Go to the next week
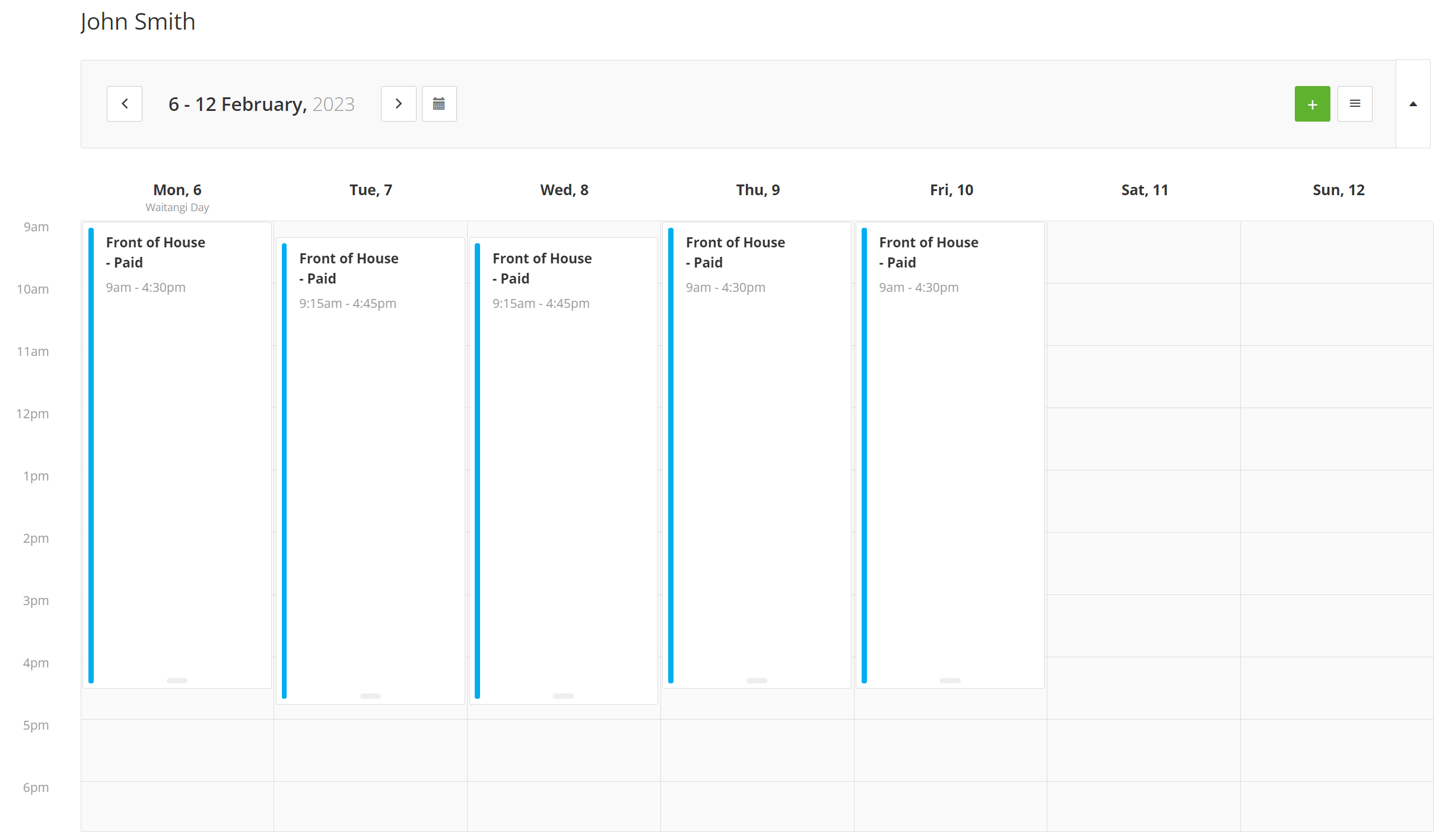The height and width of the screenshot is (840, 1439). (399, 104)
